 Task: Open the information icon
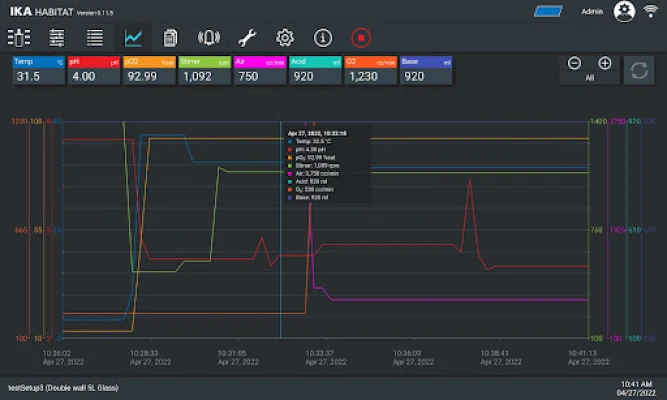point(323,38)
